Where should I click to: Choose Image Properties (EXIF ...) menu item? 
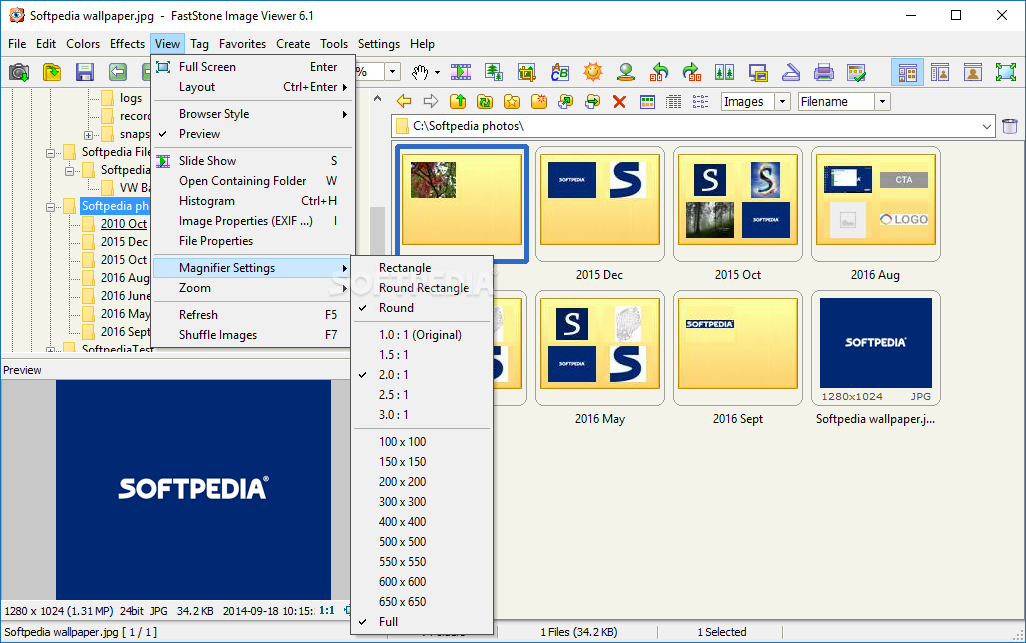(x=254, y=221)
